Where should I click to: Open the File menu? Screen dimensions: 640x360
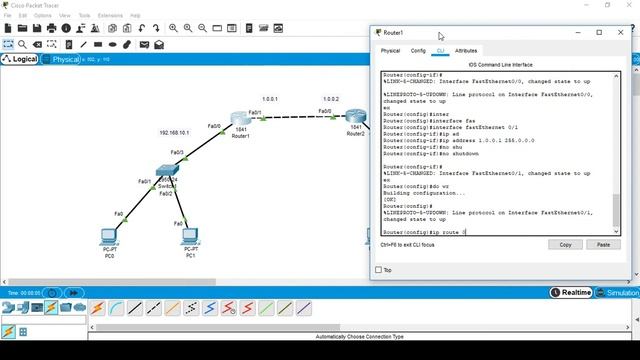pos(7,16)
